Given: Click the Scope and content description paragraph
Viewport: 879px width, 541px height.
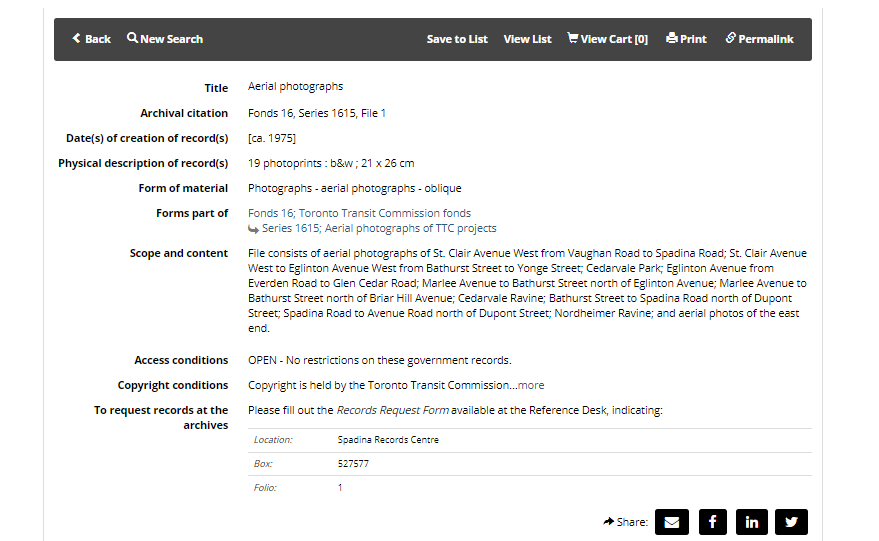Looking at the screenshot, I should tap(528, 290).
